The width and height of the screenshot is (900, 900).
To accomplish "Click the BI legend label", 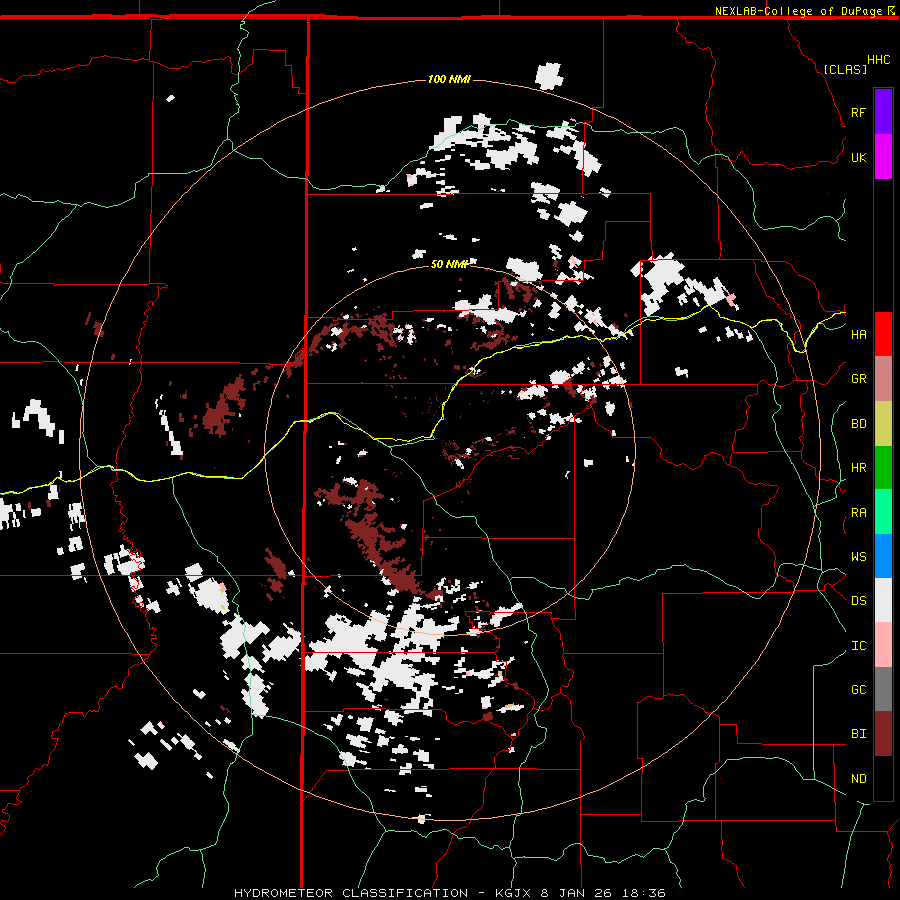I will (x=858, y=734).
